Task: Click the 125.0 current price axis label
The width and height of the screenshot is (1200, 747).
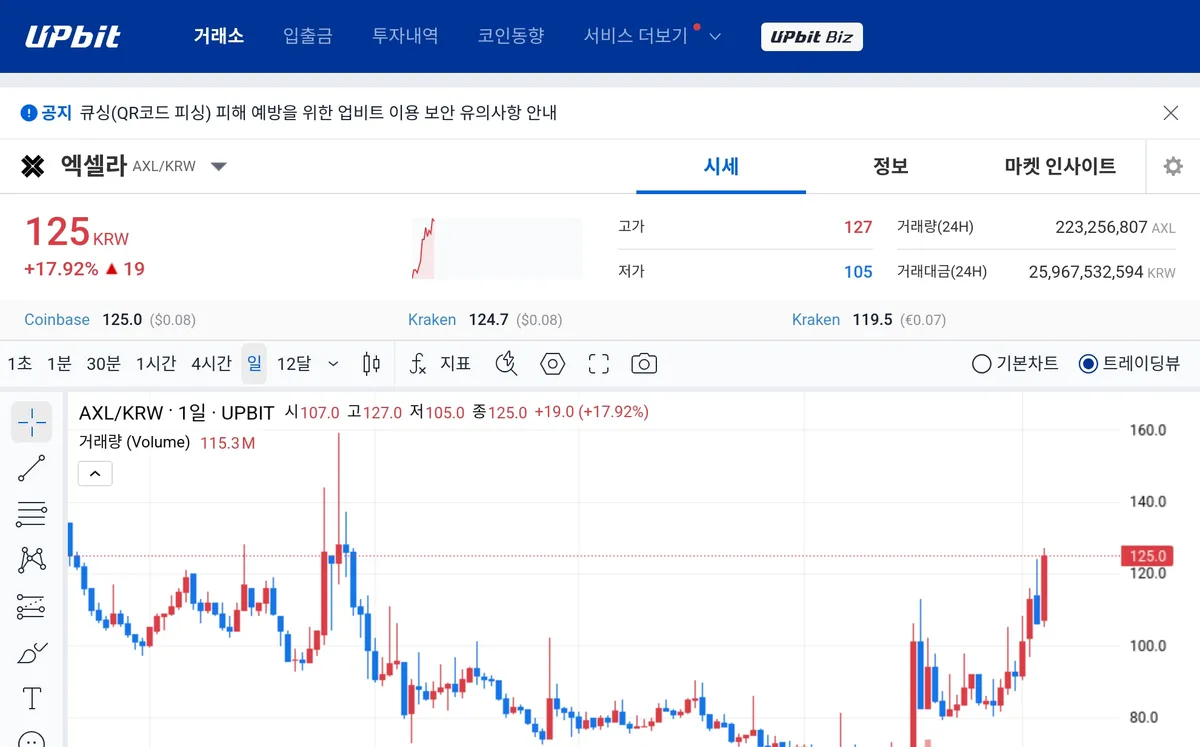Action: click(x=1148, y=556)
